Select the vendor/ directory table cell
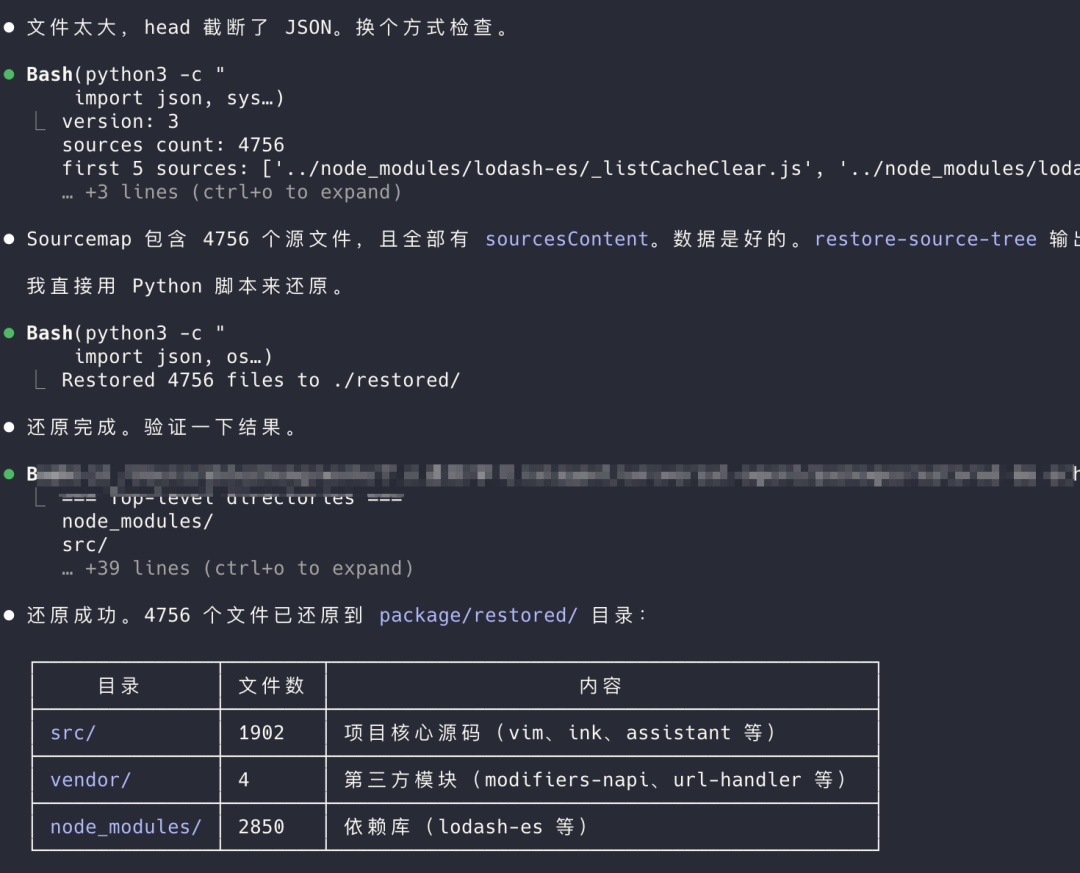This screenshot has height=873, width=1080. click(x=126, y=780)
